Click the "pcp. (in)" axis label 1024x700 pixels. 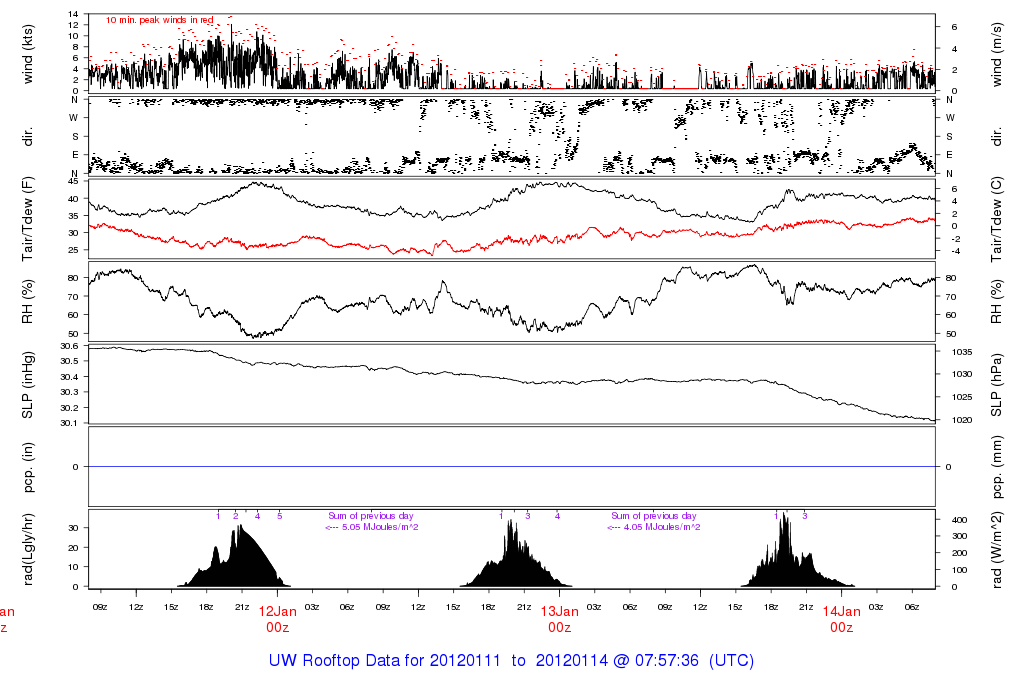point(27,467)
